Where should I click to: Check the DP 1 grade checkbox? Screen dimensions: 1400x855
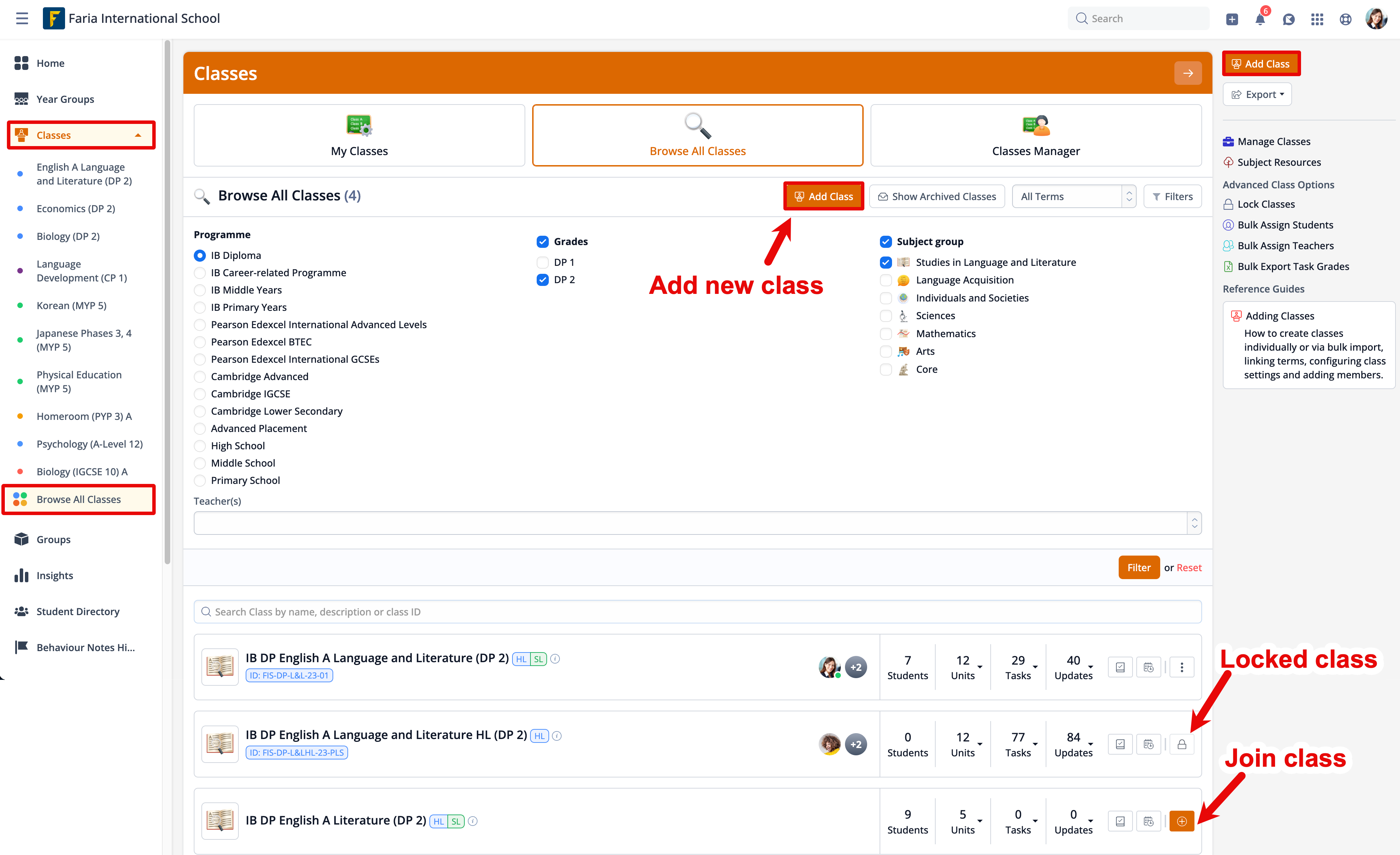(x=543, y=262)
